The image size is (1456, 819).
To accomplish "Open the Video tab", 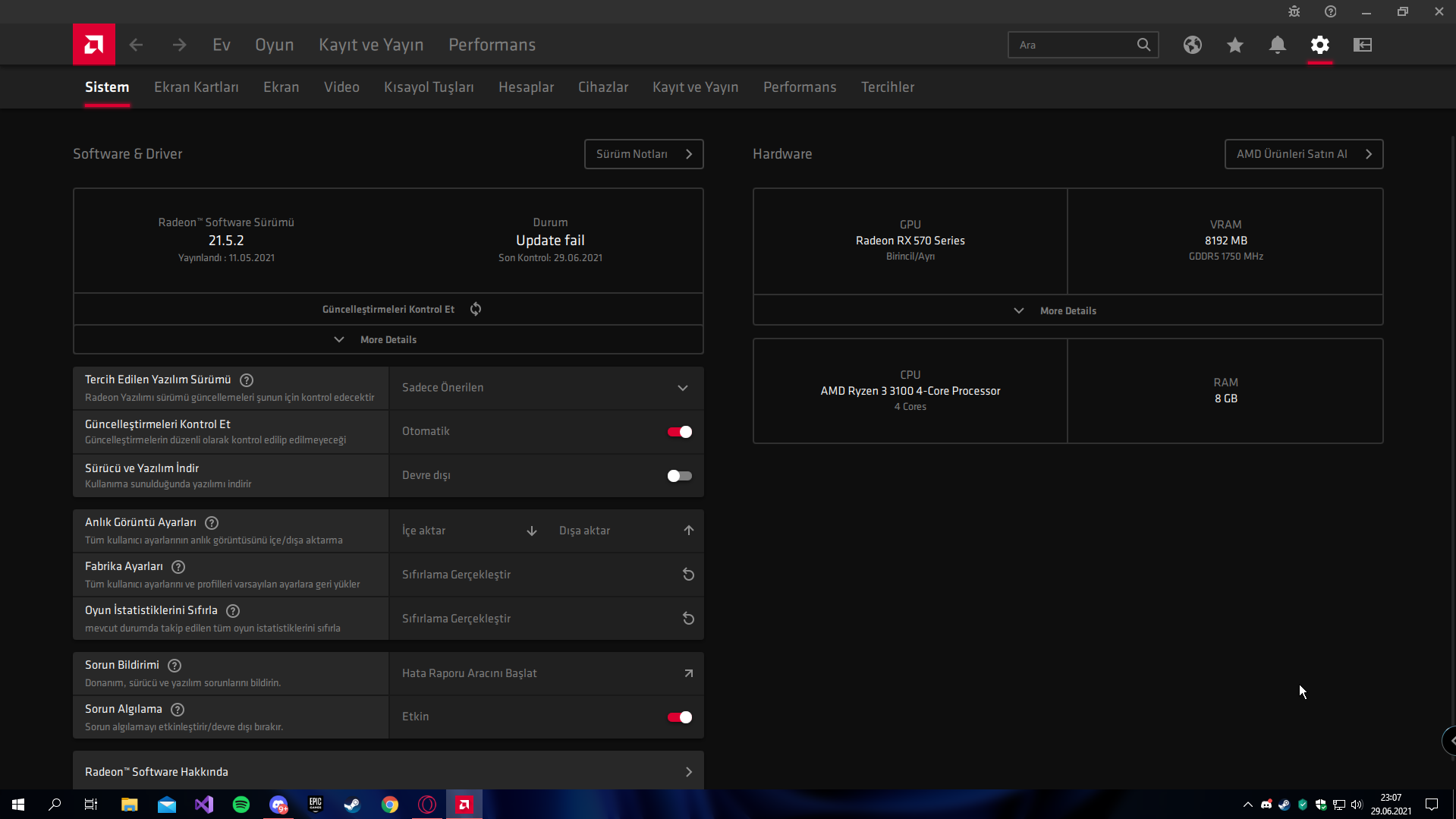I will pyautogui.click(x=341, y=87).
